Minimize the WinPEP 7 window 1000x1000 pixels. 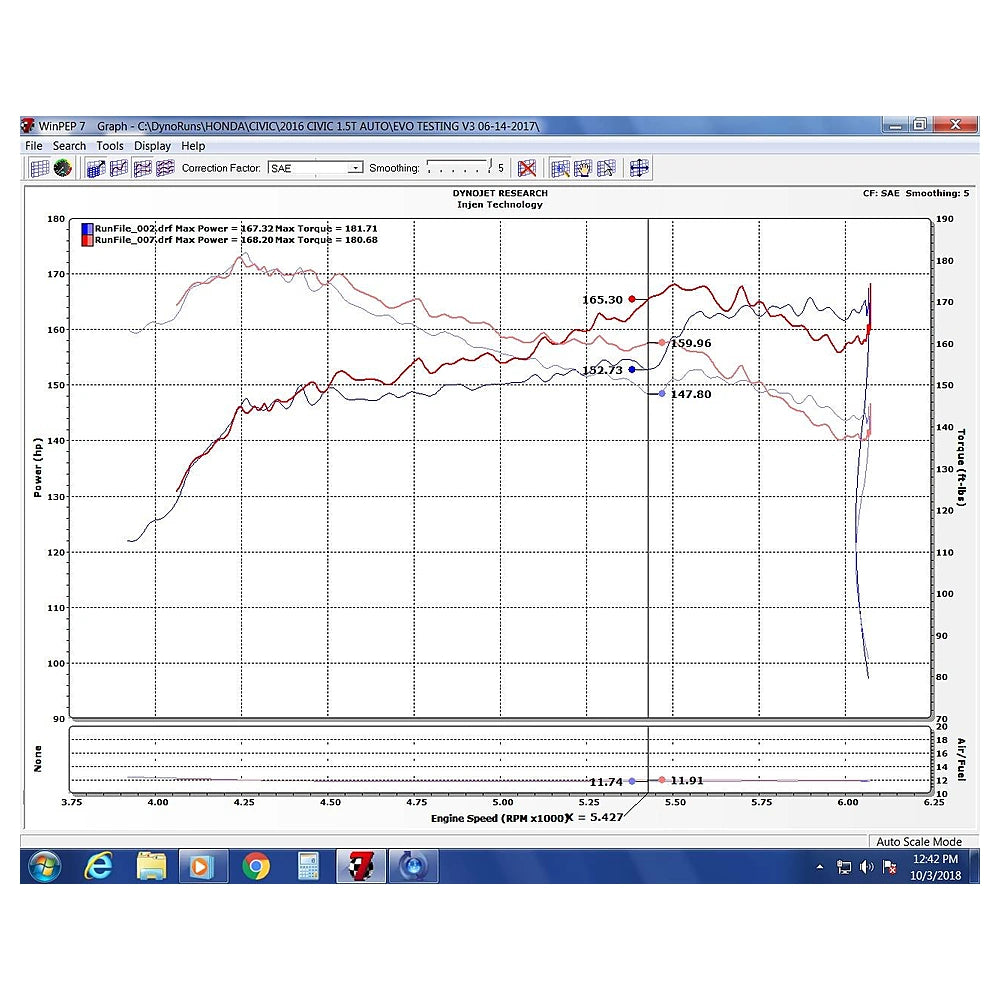pyautogui.click(x=895, y=125)
